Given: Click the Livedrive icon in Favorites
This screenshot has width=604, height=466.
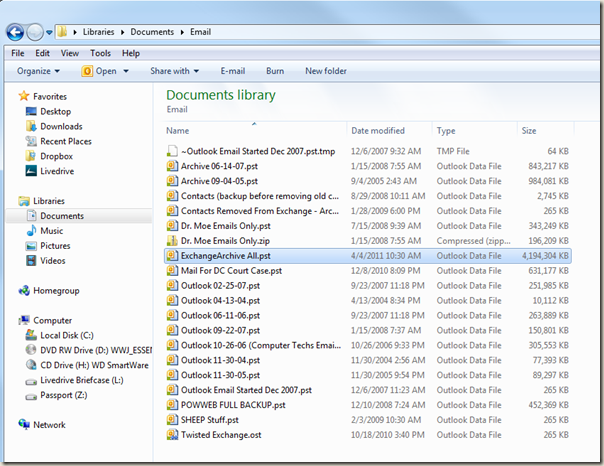Looking at the screenshot, I should pos(32,171).
